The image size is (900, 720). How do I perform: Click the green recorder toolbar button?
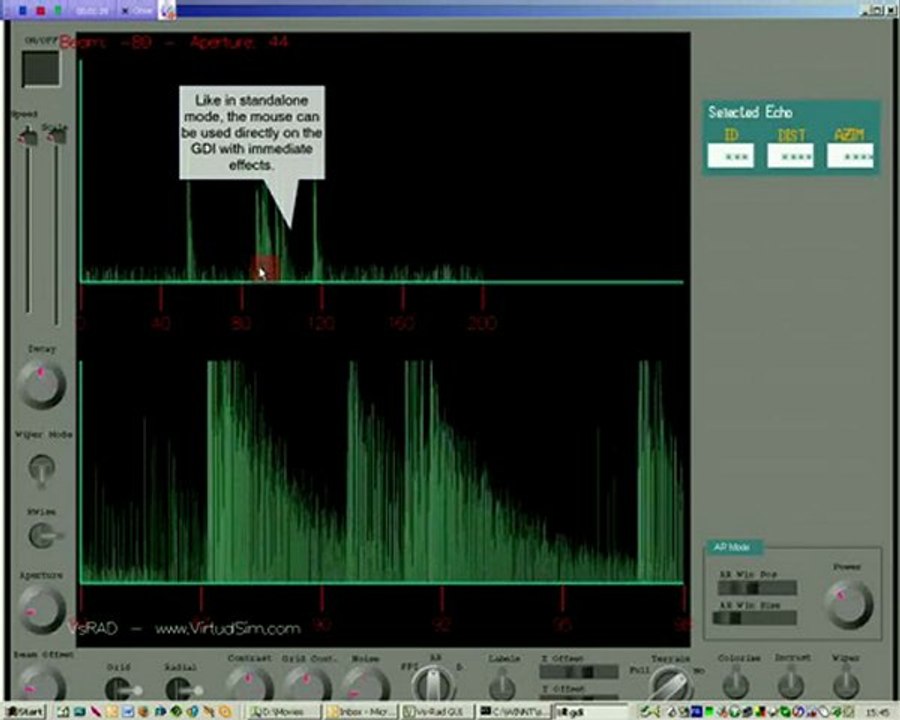(x=58, y=10)
